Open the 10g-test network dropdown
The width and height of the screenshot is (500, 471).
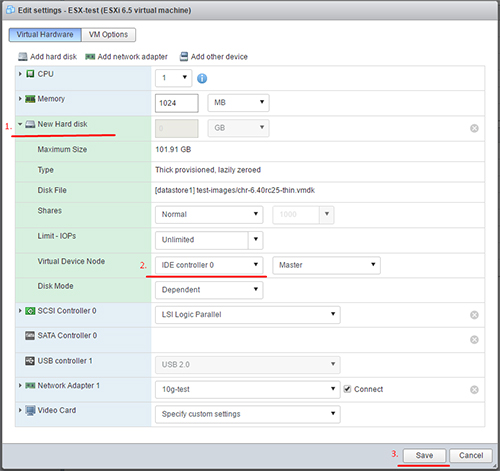248,389
